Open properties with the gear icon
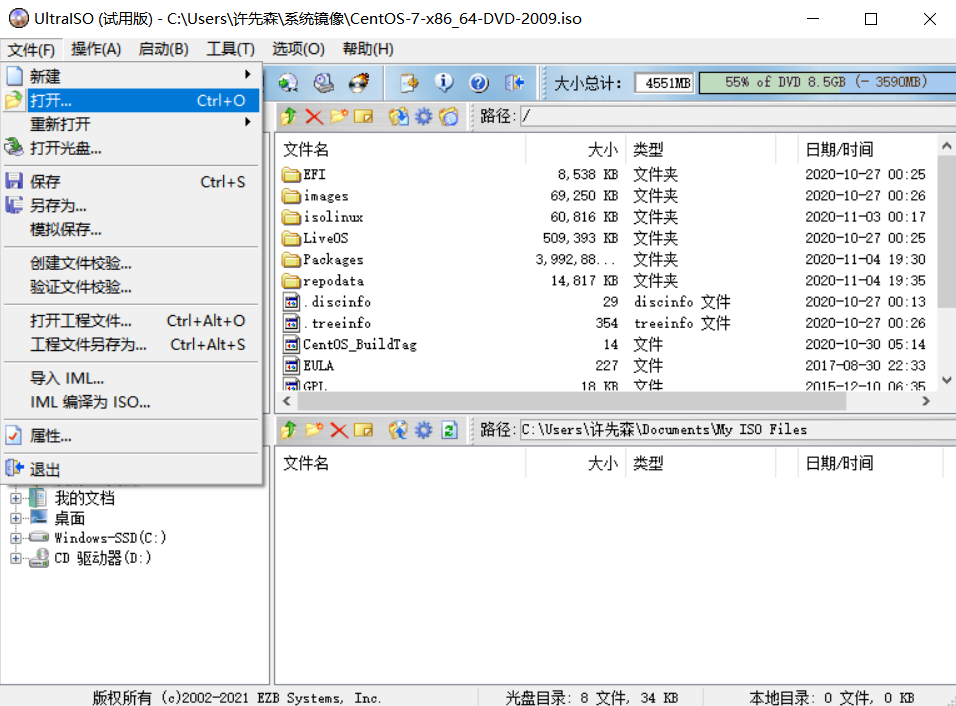Screen dimensions: 956x706 coord(424,116)
